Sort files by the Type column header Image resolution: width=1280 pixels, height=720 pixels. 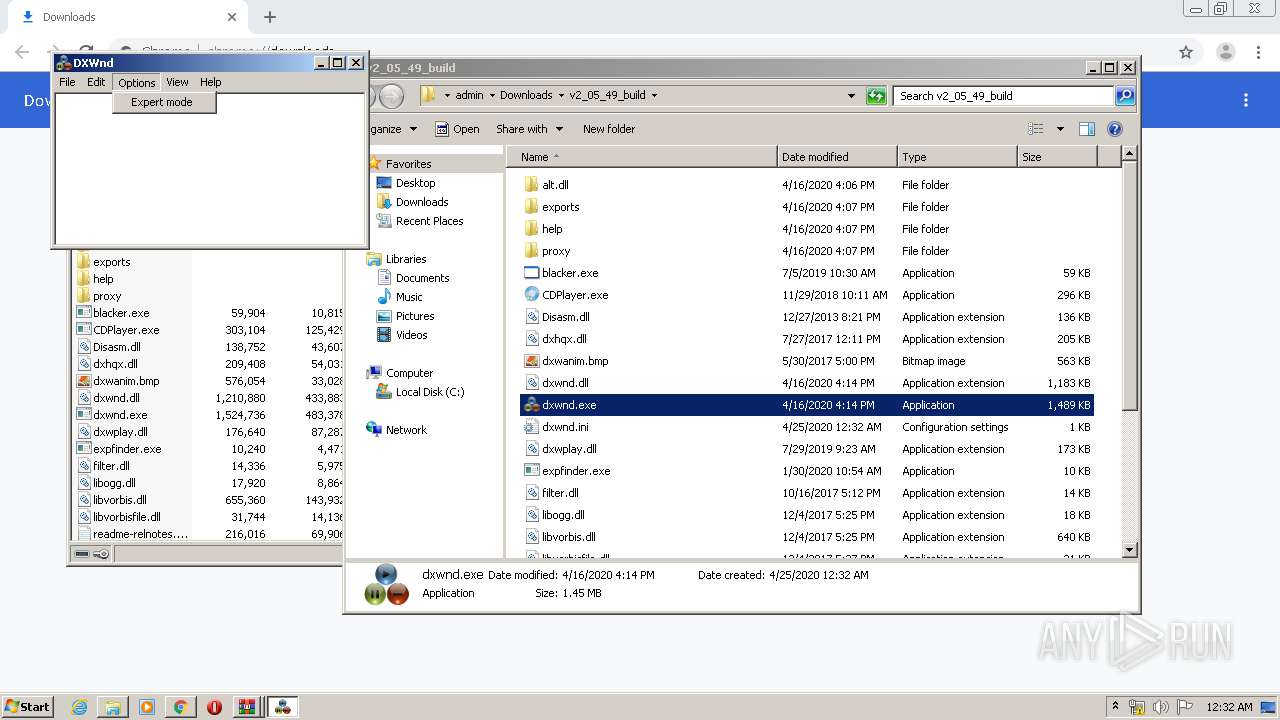click(957, 157)
